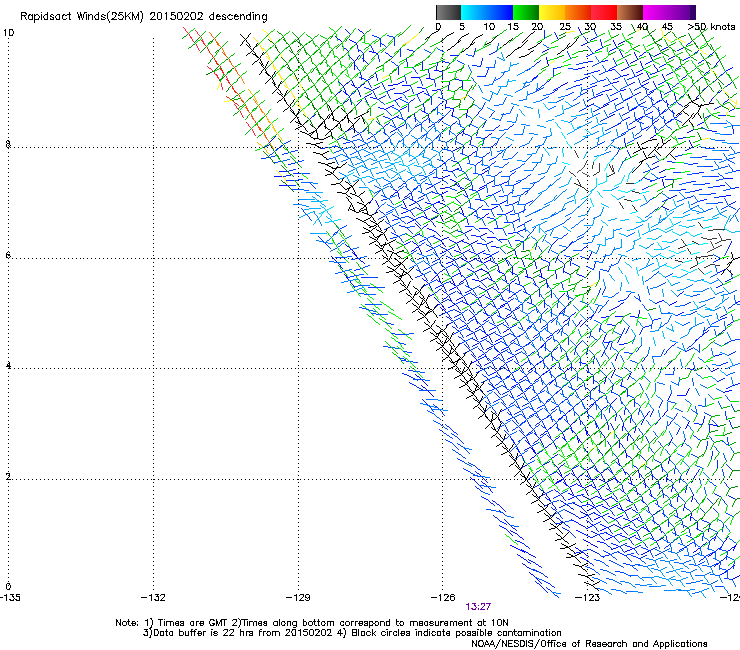Click the '-126' longitude axis label
Viewport: 740px width, 650px height.
(443, 598)
